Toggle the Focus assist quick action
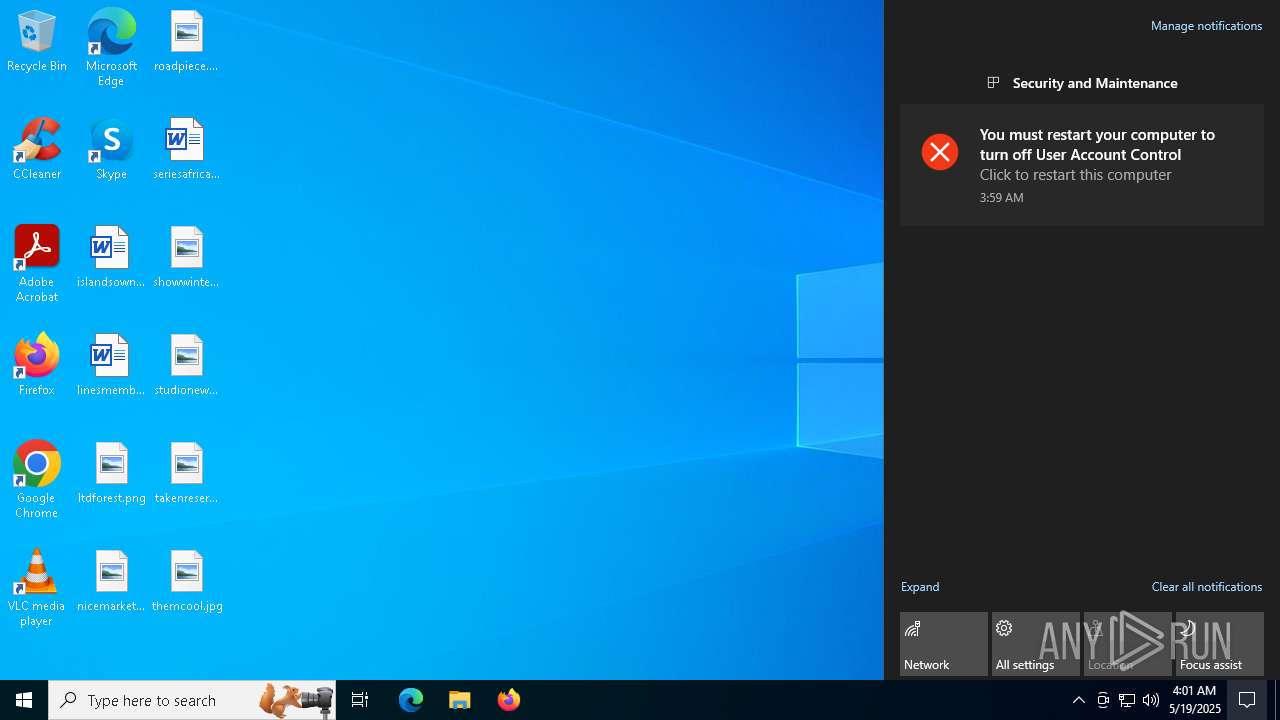The image size is (1280, 720). 1220,644
